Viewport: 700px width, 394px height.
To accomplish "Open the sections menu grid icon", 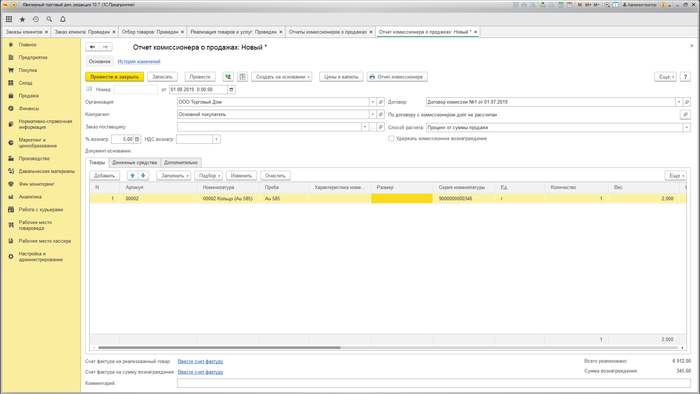I will 9,19.
